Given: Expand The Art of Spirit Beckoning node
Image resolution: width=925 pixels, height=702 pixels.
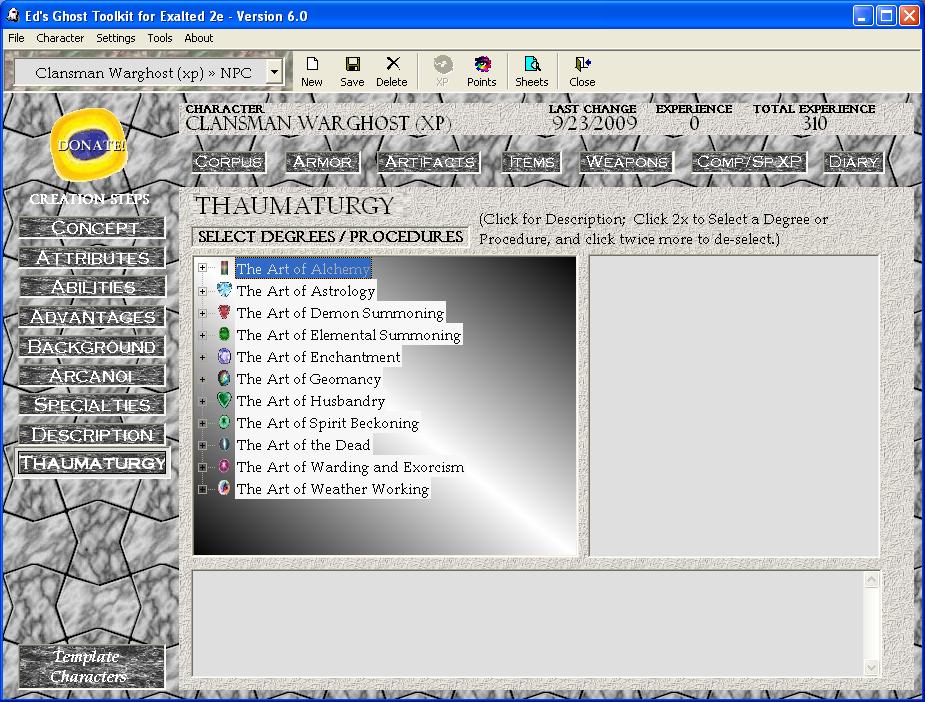Looking at the screenshot, I should (203, 424).
